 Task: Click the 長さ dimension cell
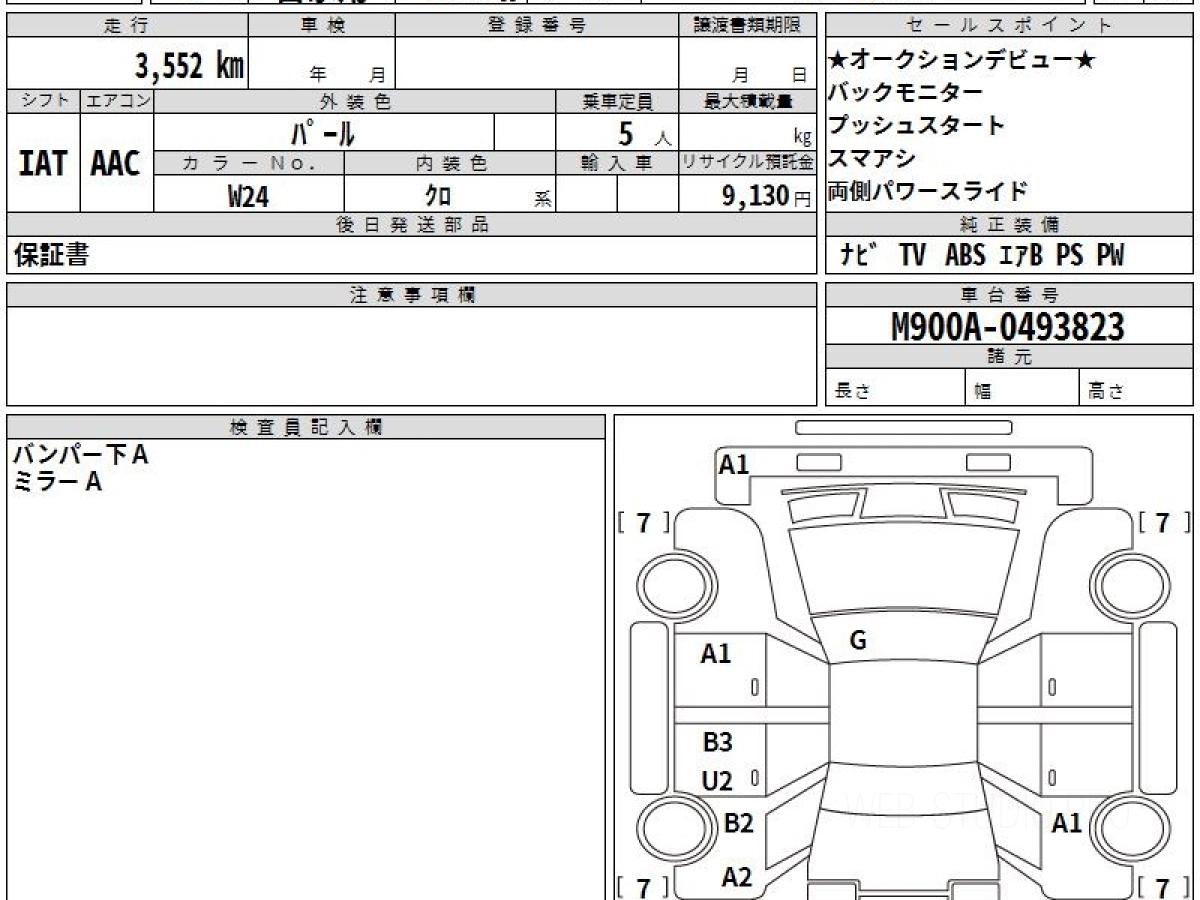[896, 389]
